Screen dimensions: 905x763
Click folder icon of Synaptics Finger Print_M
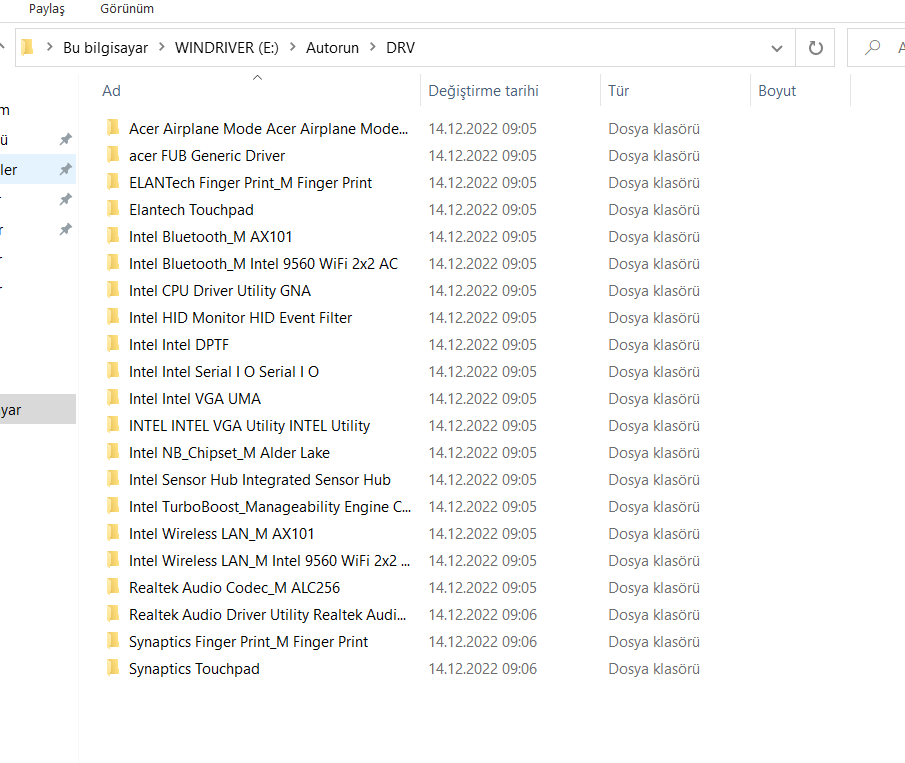pyautogui.click(x=113, y=641)
